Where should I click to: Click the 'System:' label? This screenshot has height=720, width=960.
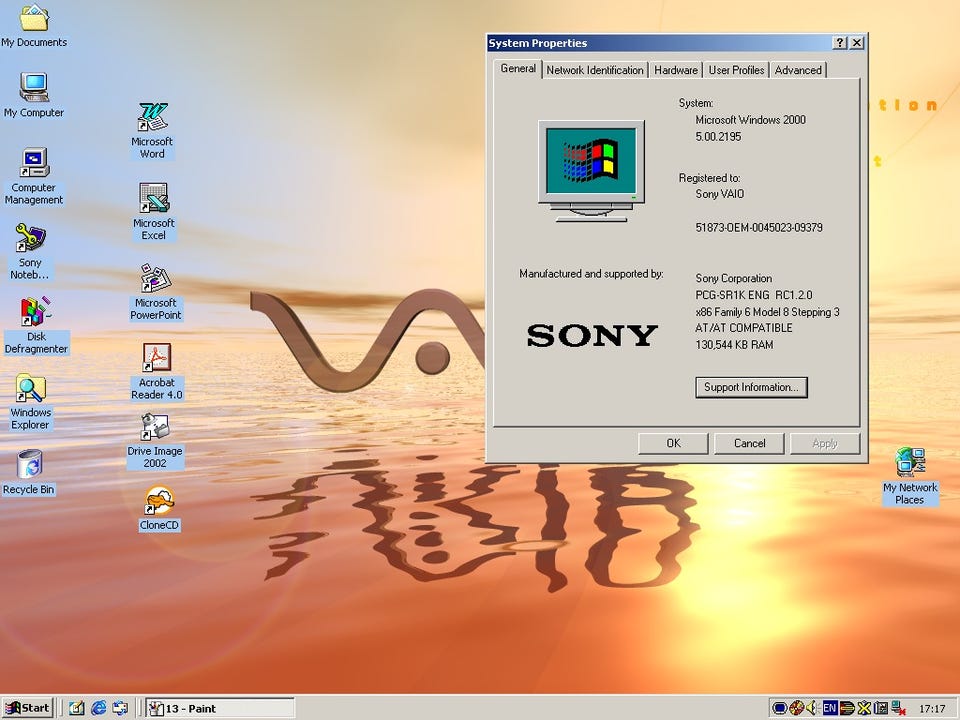[696, 103]
